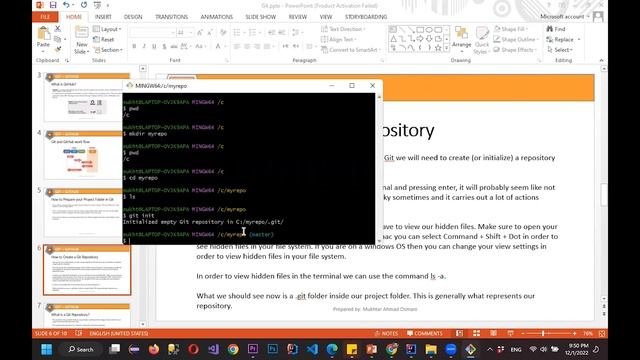Expand Shape Fill options
The image size is (640, 360).
pyautogui.click(x=511, y=29)
